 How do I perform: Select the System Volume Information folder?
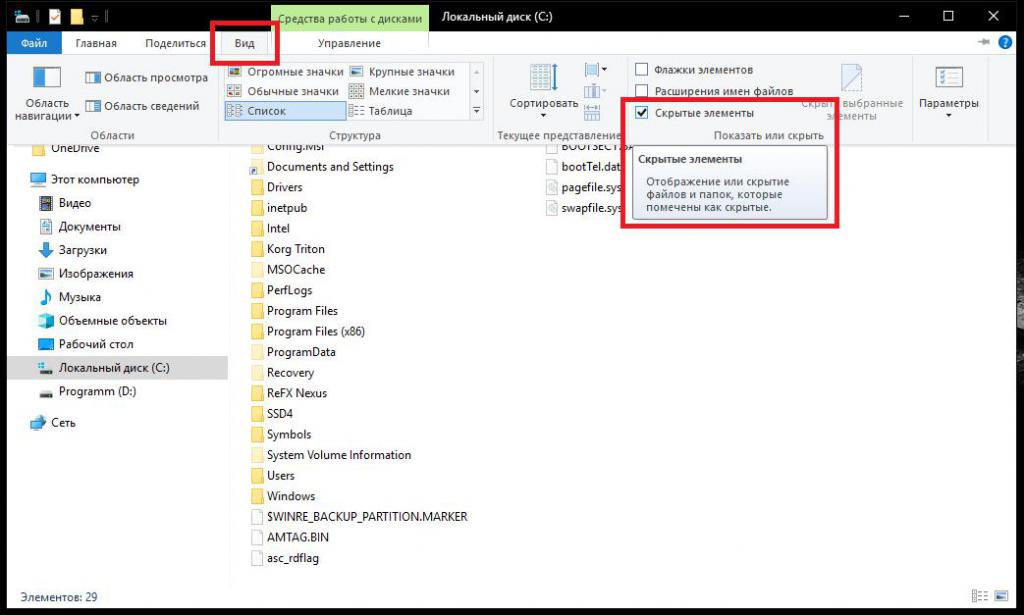[332, 455]
